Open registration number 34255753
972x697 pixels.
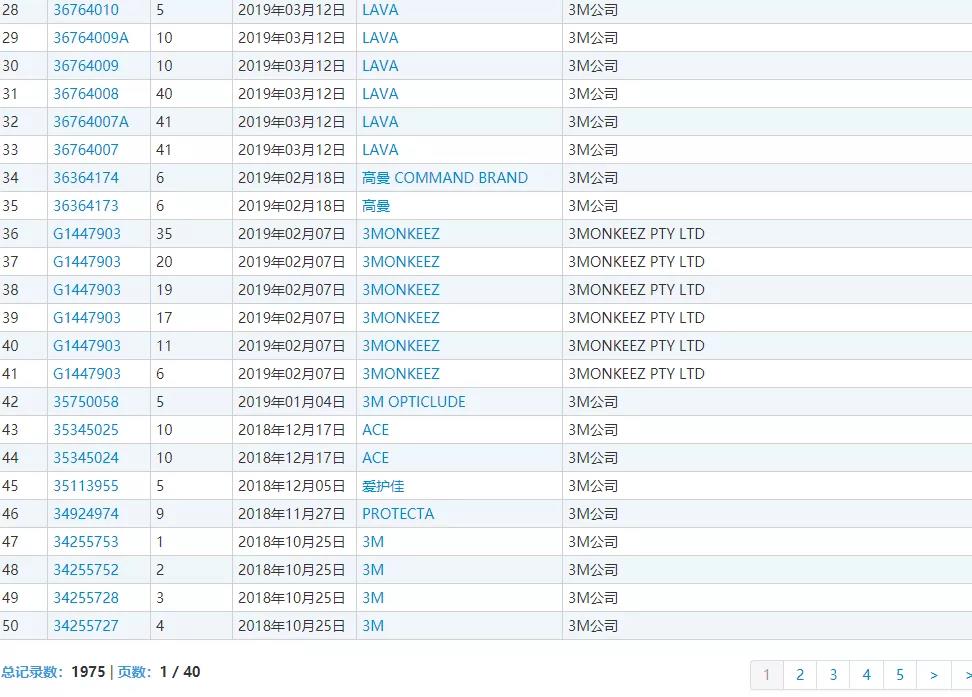86,542
